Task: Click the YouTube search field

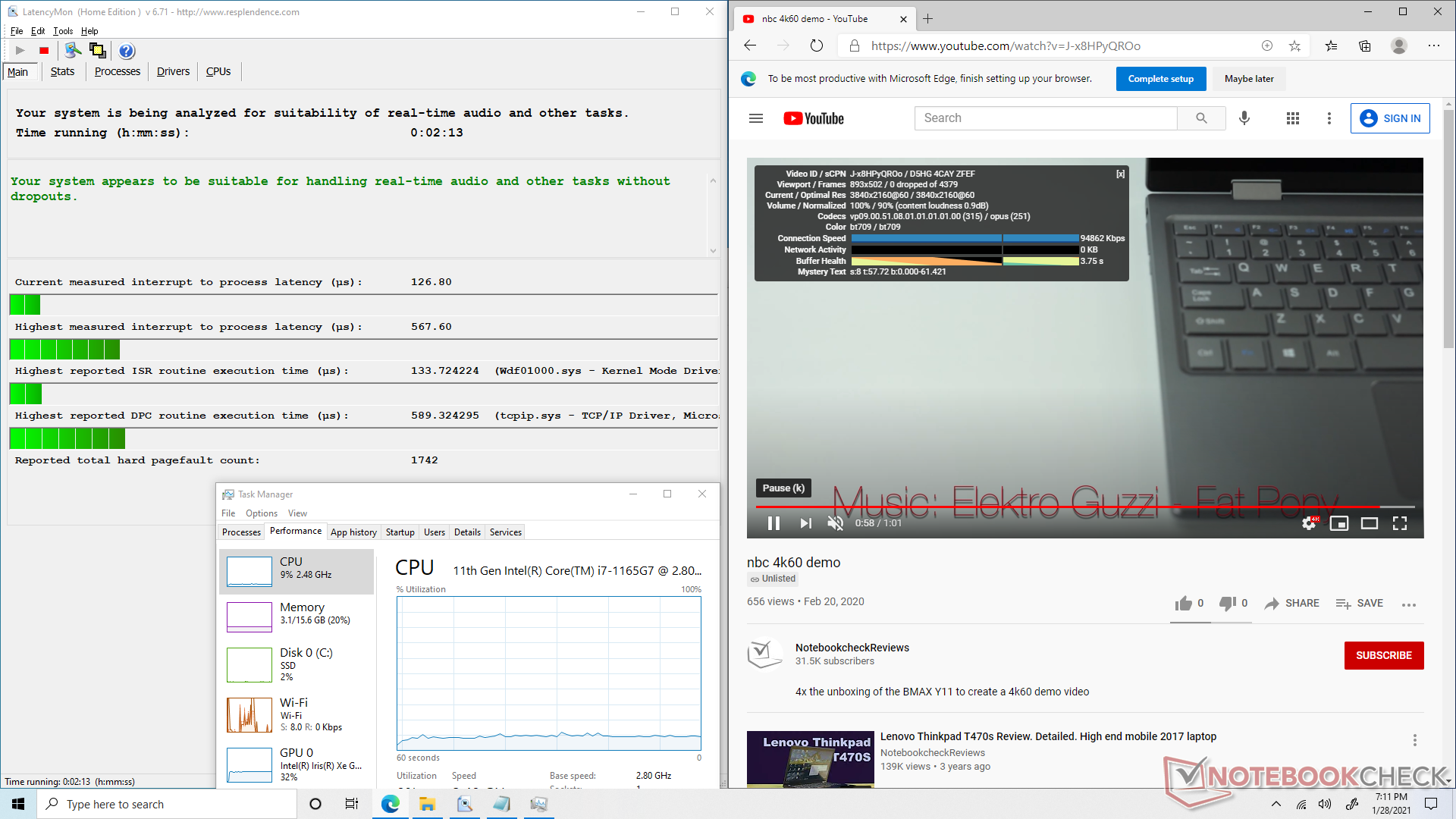Action: (x=1046, y=118)
